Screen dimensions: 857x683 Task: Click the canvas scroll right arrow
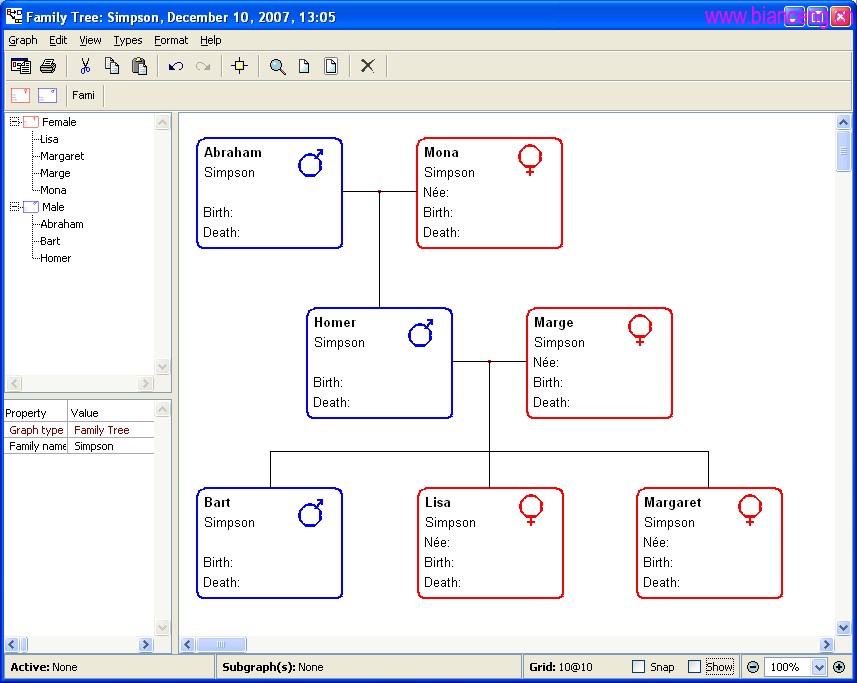click(x=826, y=644)
